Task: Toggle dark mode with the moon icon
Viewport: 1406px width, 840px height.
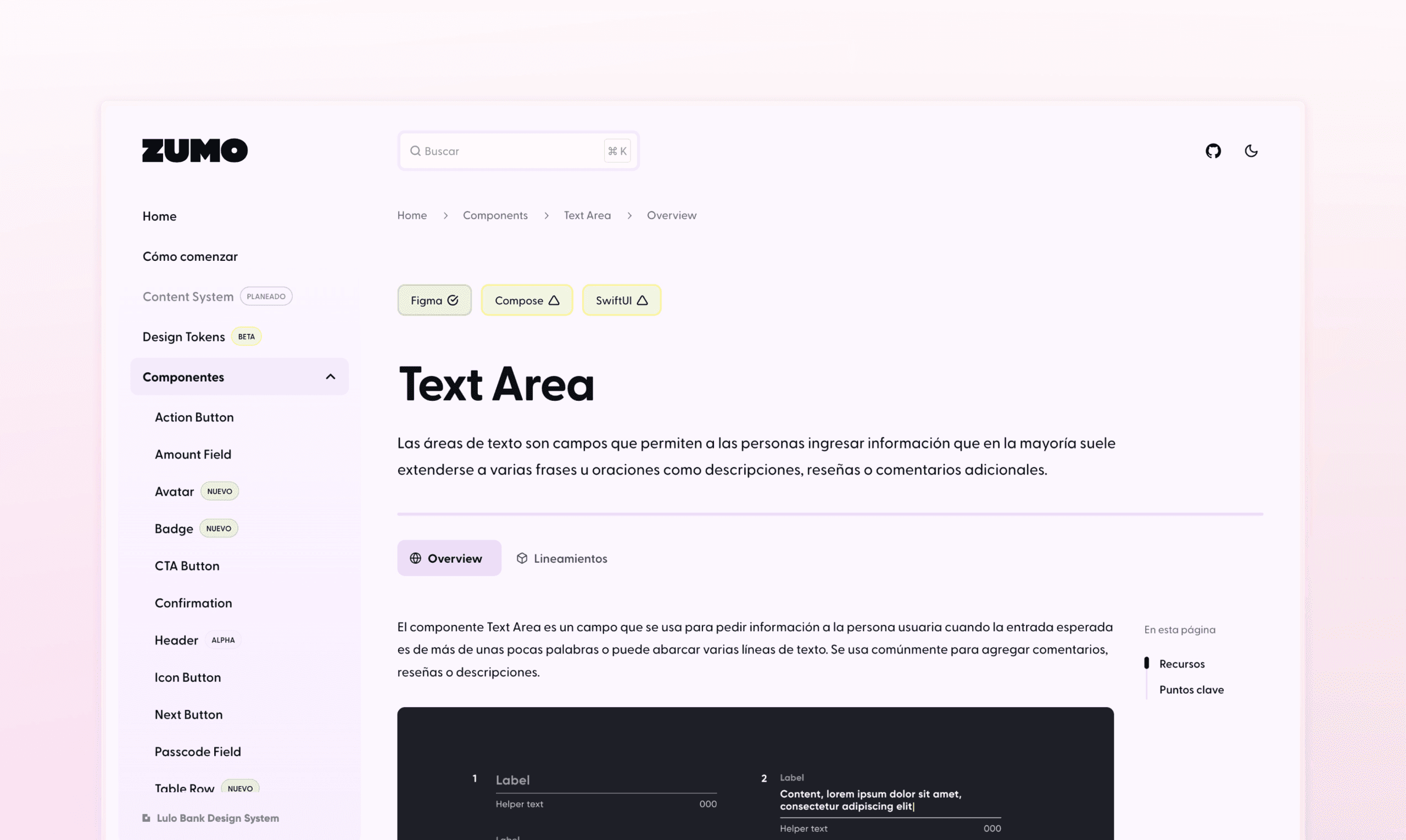Action: pos(1252,150)
